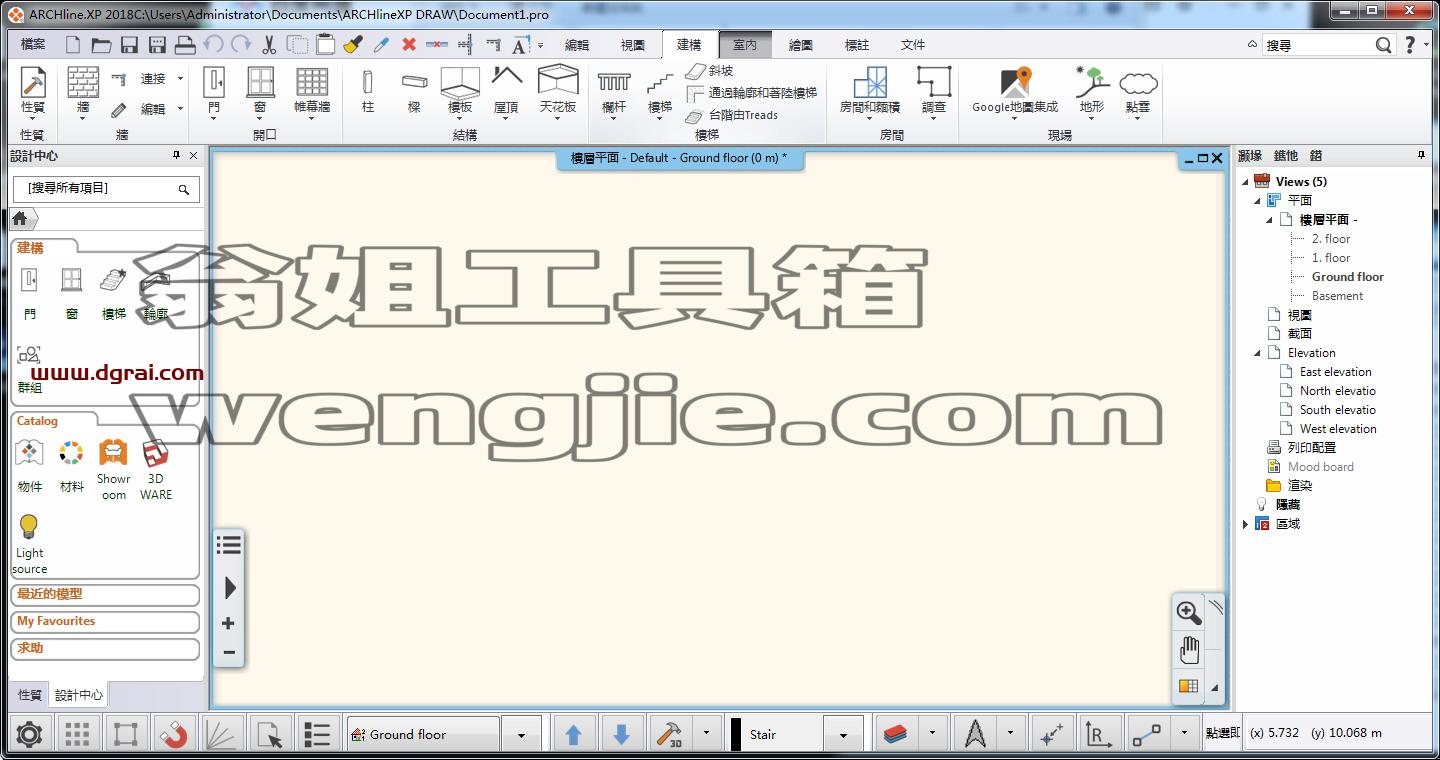Open the Ground floor dropdown

(521, 735)
